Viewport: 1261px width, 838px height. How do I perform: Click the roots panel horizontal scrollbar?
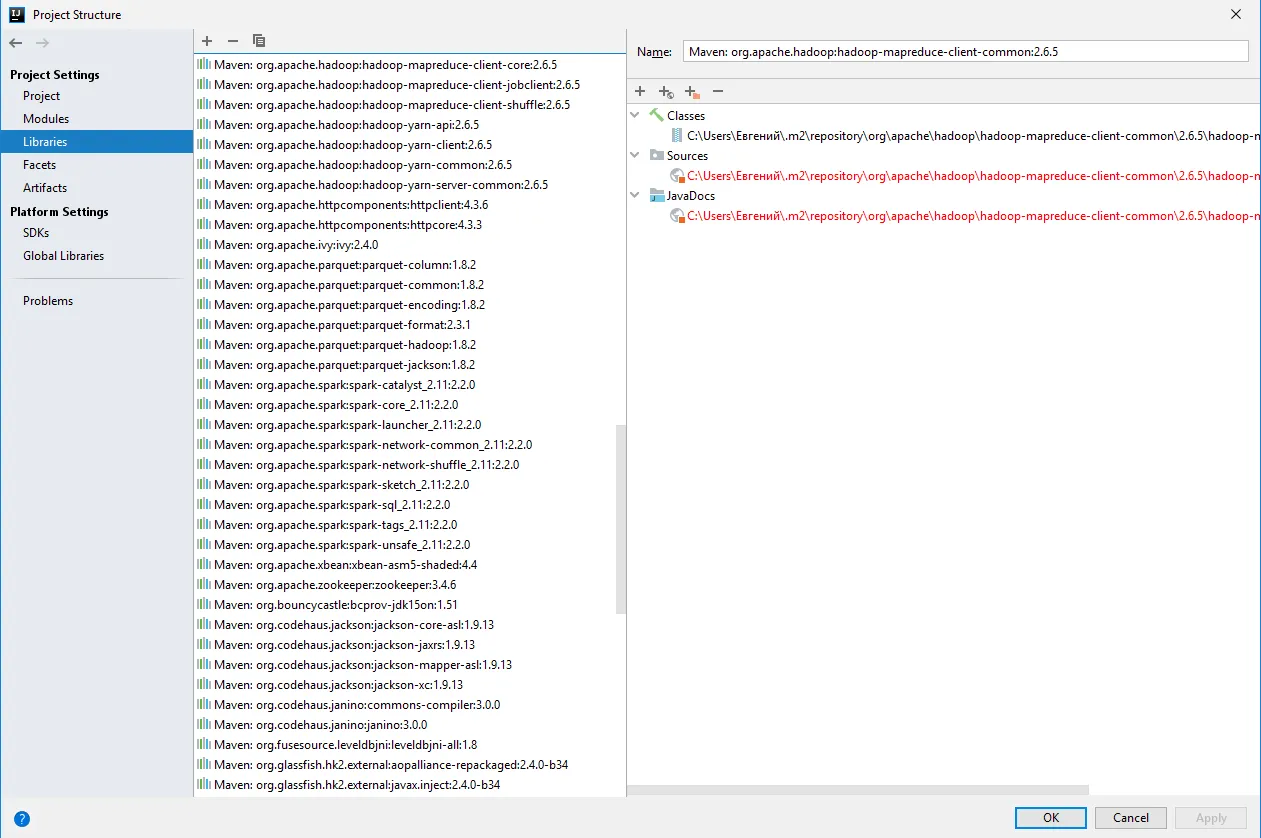point(857,791)
